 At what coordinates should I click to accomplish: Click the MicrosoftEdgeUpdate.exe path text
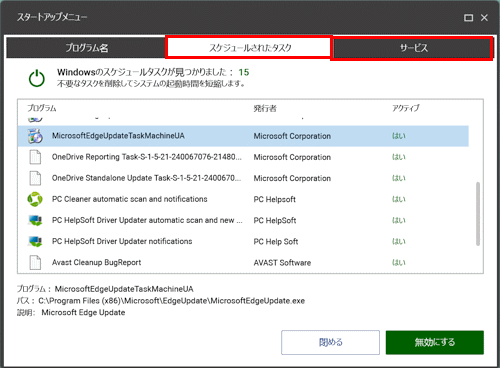tap(171, 301)
